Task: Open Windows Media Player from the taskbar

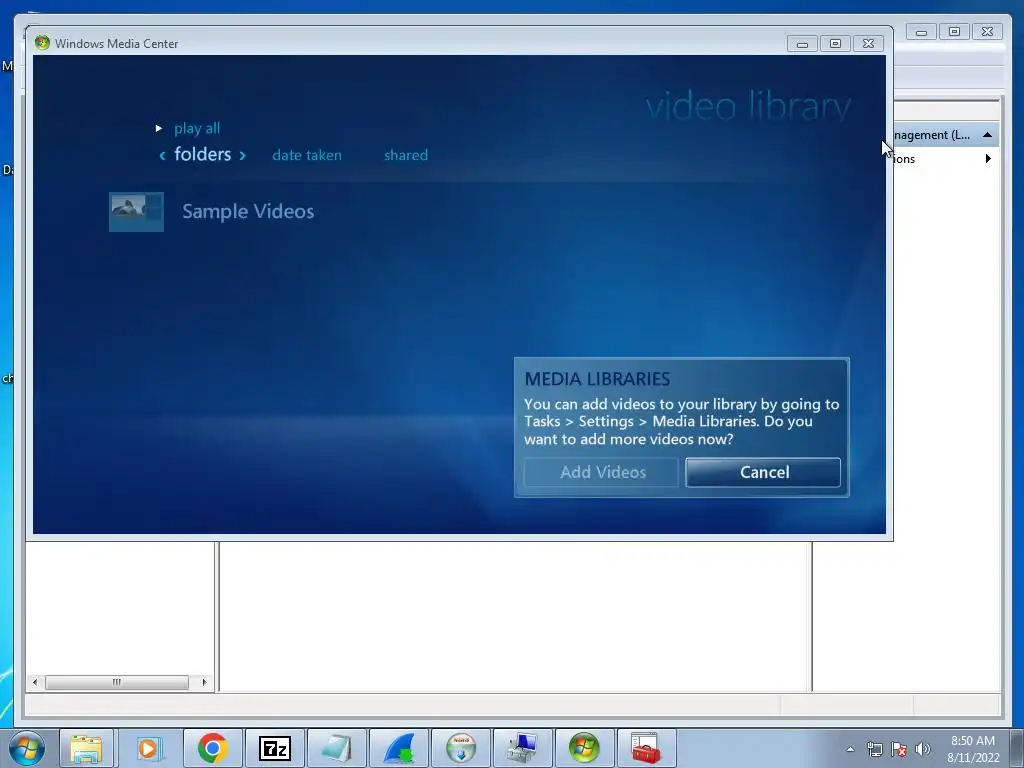Action: pos(149,748)
